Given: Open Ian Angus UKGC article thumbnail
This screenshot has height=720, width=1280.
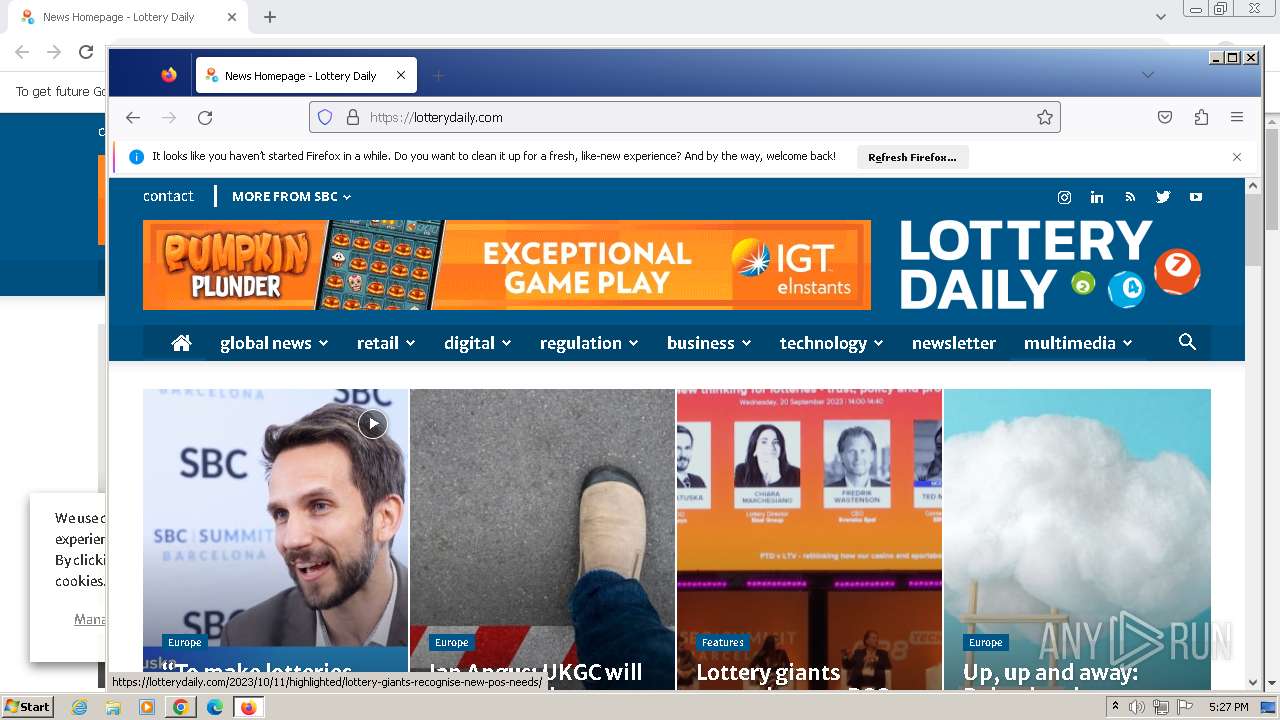Looking at the screenshot, I should click(x=543, y=539).
